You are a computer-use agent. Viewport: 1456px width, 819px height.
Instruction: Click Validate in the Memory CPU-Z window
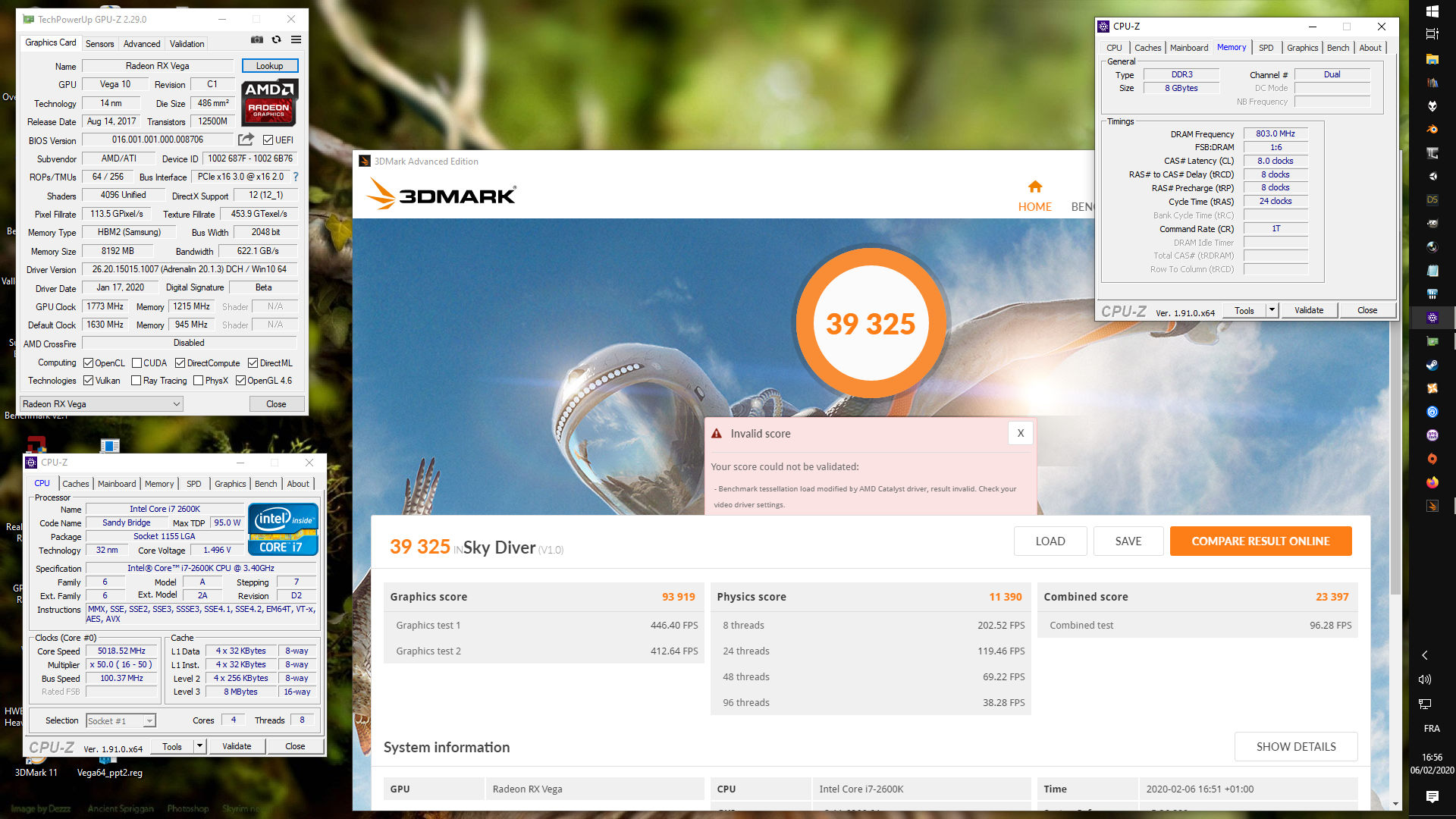[1309, 310]
